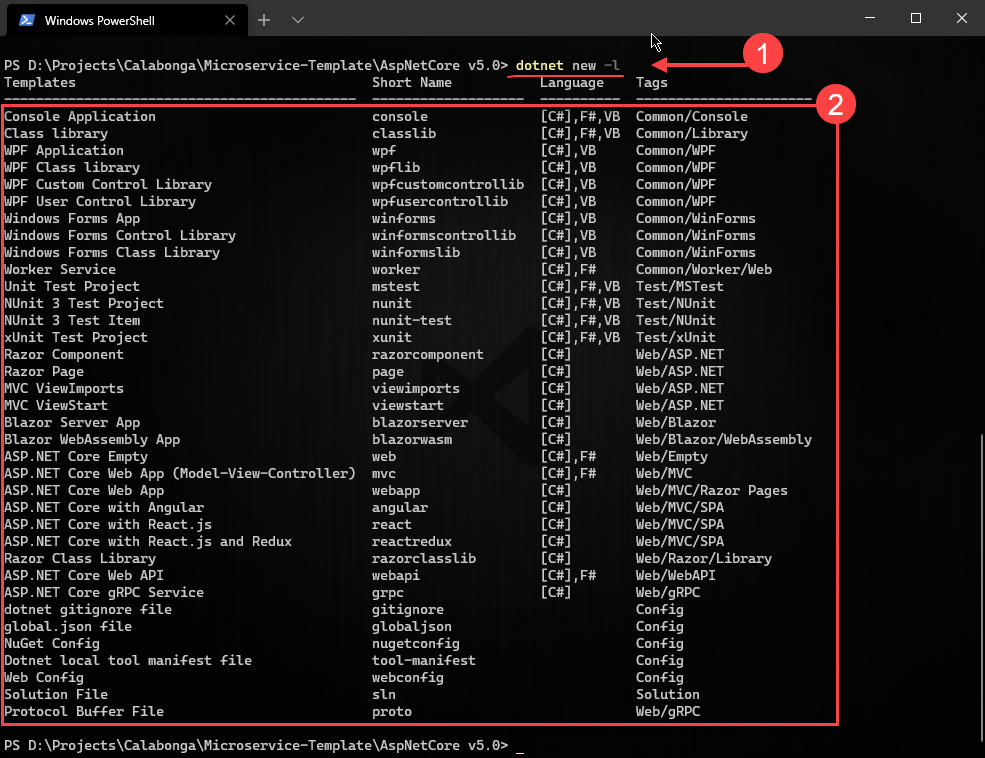The image size is (985, 758).
Task: Click the 'Web/Blazor/WebAssembly' tag text
Action: [724, 440]
